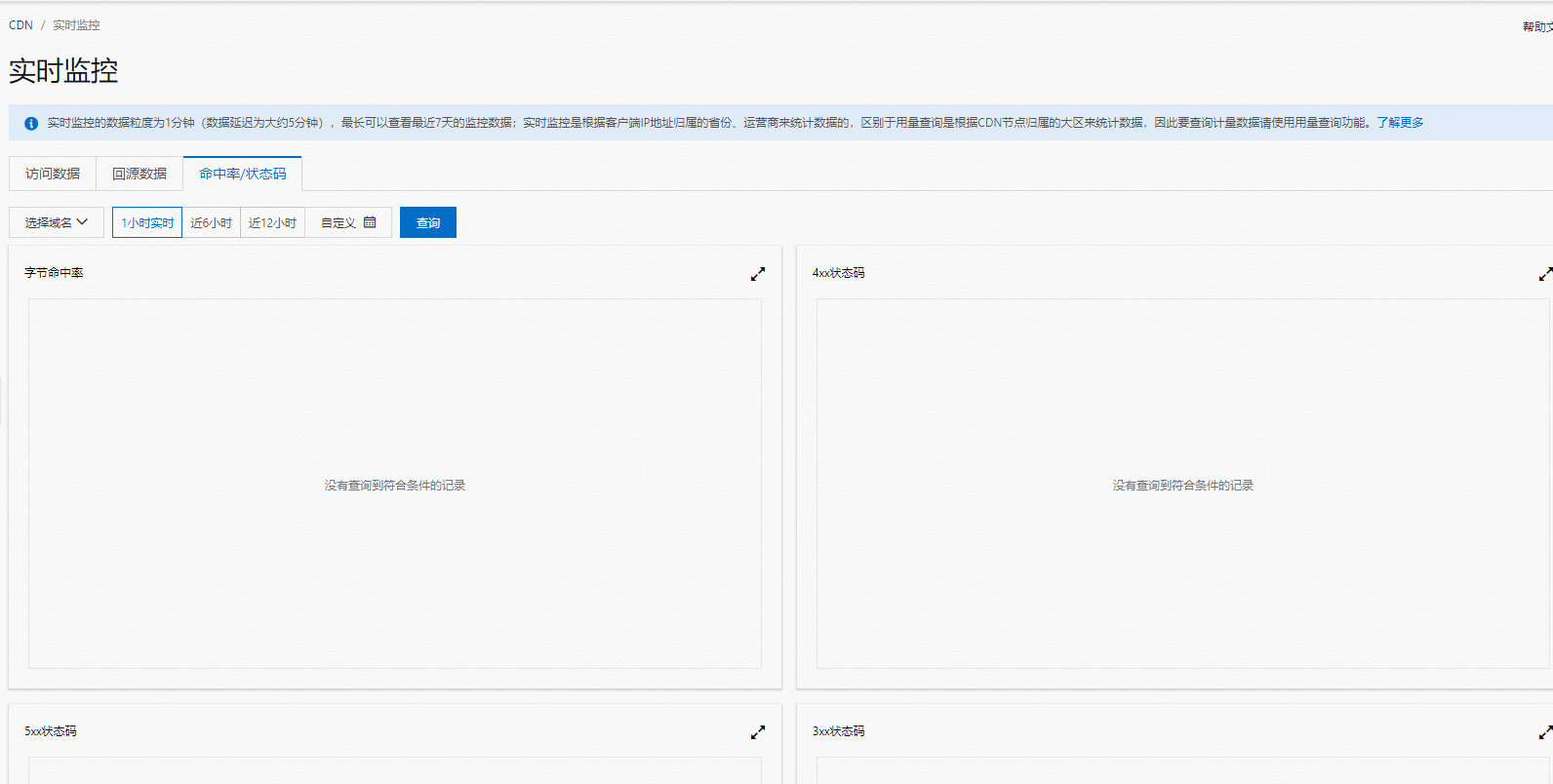Click the empty message in 4xx状态码 chart
Image resolution: width=1553 pixels, height=784 pixels.
click(1183, 486)
